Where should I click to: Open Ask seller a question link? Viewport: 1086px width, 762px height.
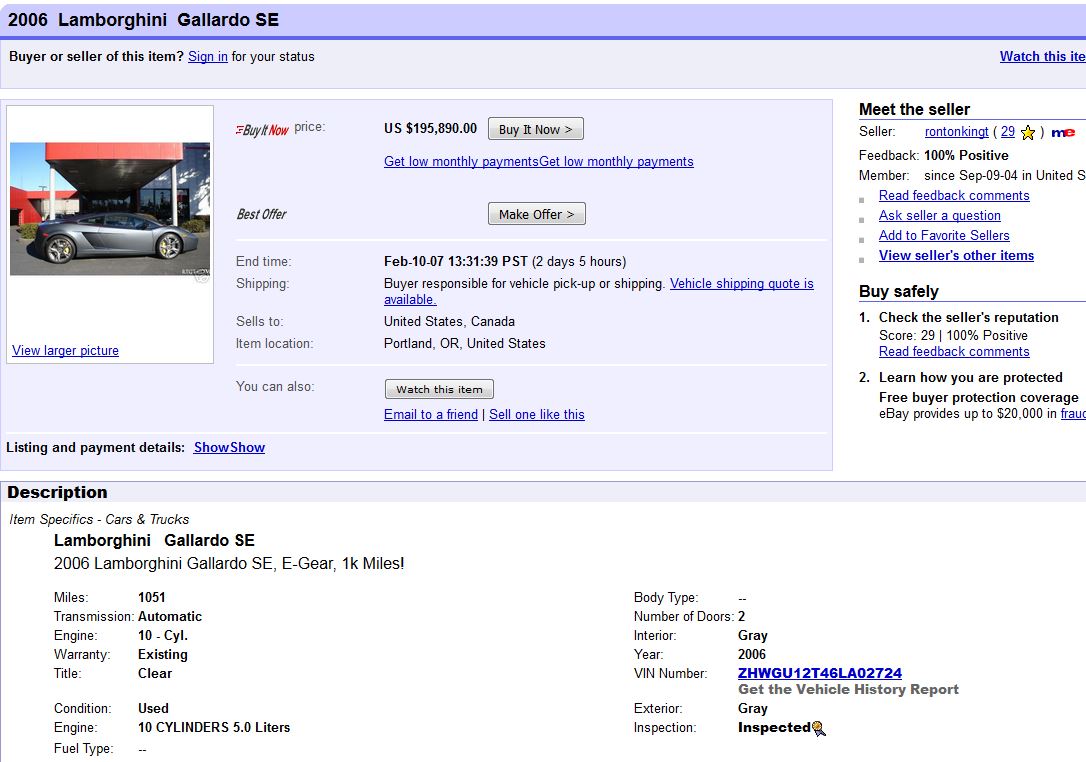pyautogui.click(x=939, y=216)
